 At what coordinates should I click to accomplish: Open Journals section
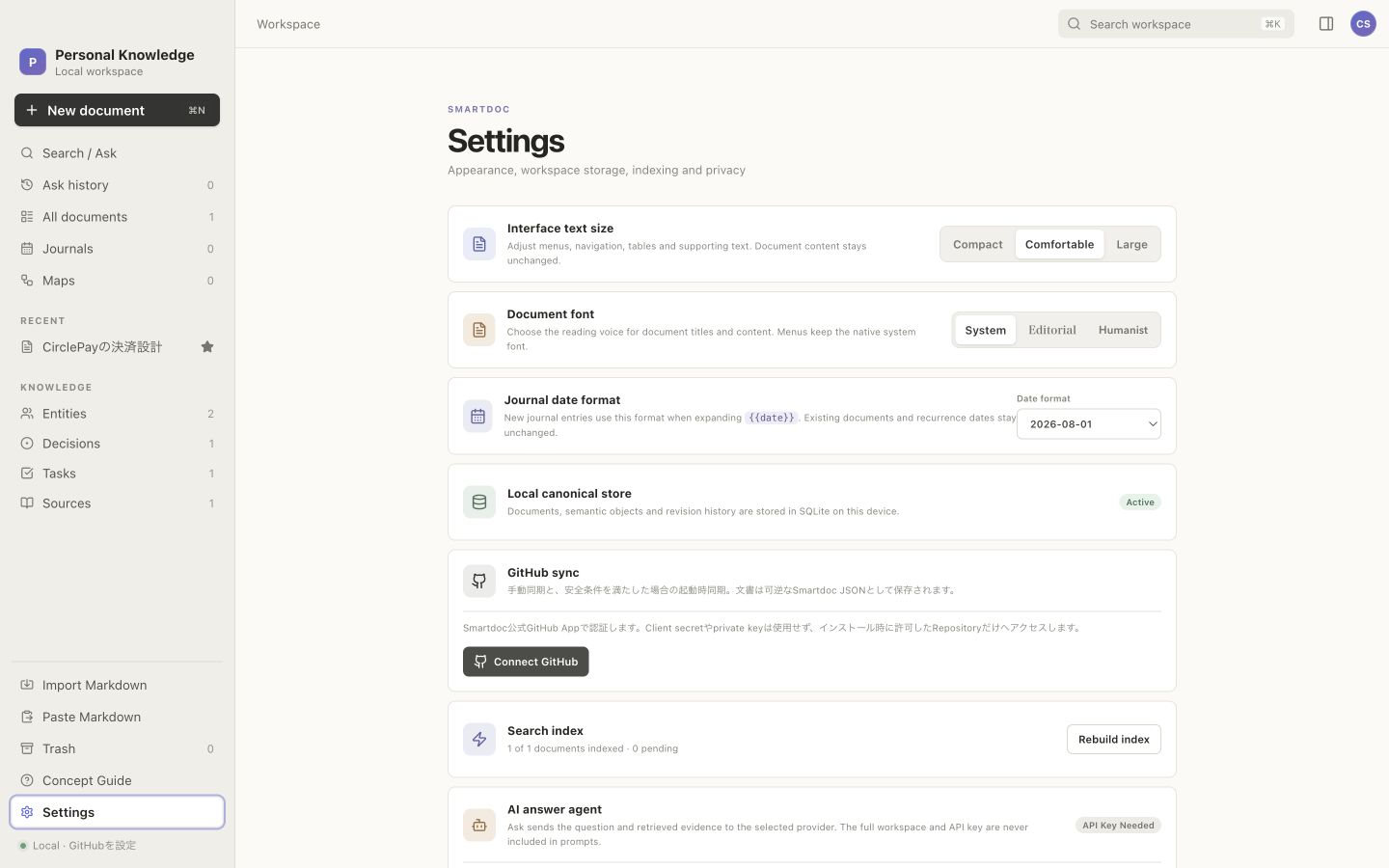click(117, 248)
